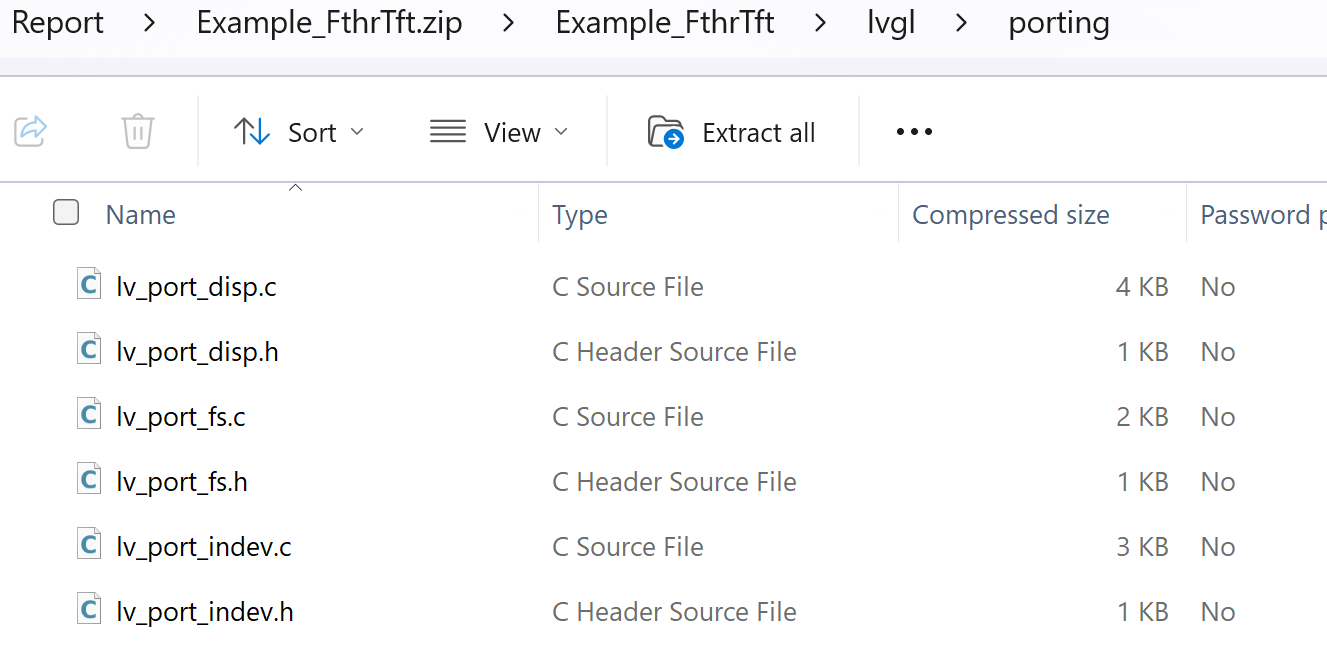The width and height of the screenshot is (1327, 654).
Task: Expand the chevron after lvgl breadcrumb
Action: click(961, 23)
